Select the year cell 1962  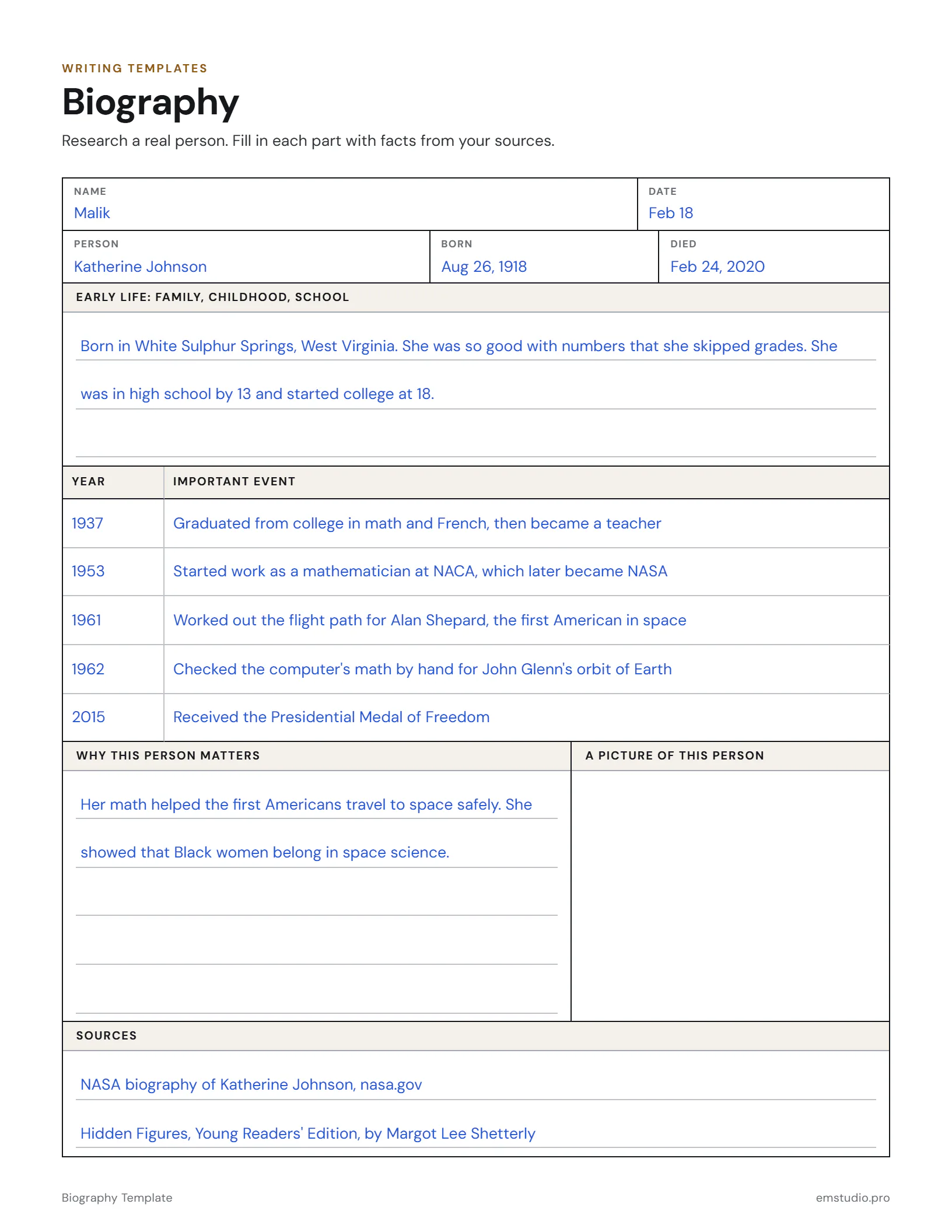(113, 669)
